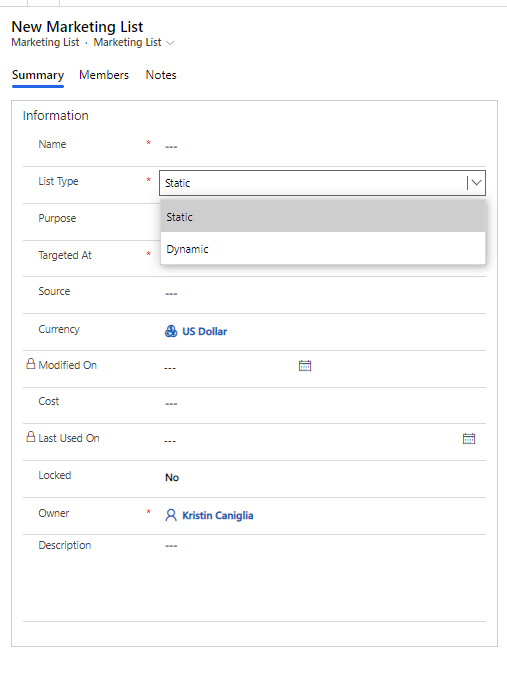Click the List Type field label
Viewport: 507px width, 683px height.
[58, 181]
